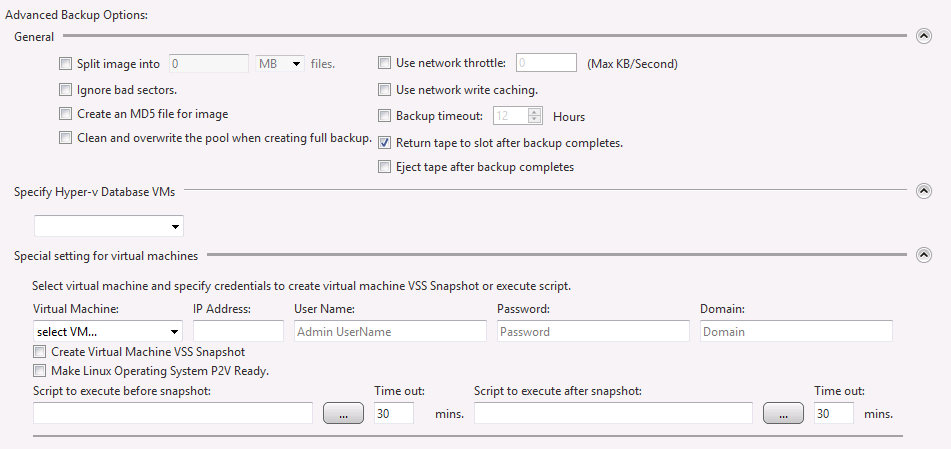This screenshot has width=951, height=449.
Task: Decrease backup timeout hours with down arrow
Action: (534, 119)
